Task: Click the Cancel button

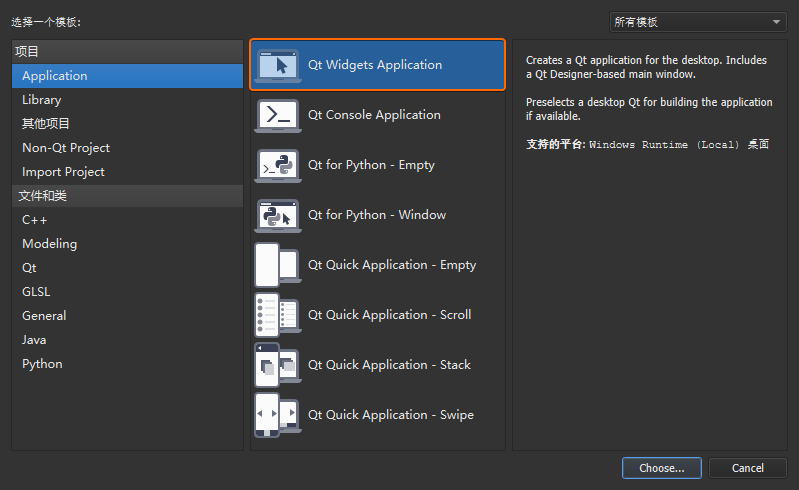Action: pyautogui.click(x=748, y=468)
